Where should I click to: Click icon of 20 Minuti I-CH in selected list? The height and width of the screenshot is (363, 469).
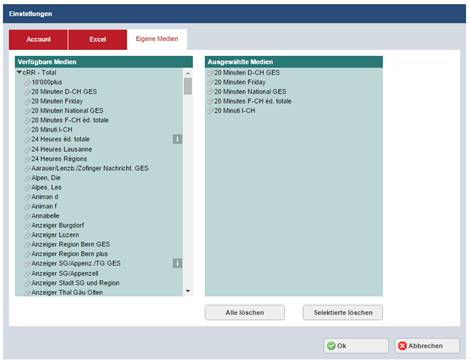click(210, 111)
